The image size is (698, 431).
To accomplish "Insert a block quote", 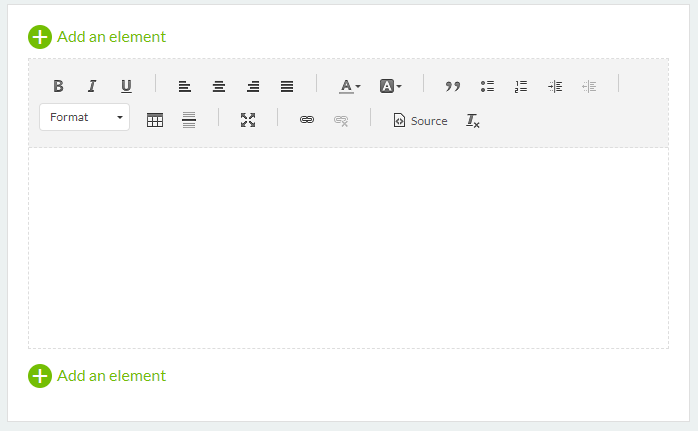I will point(453,86).
